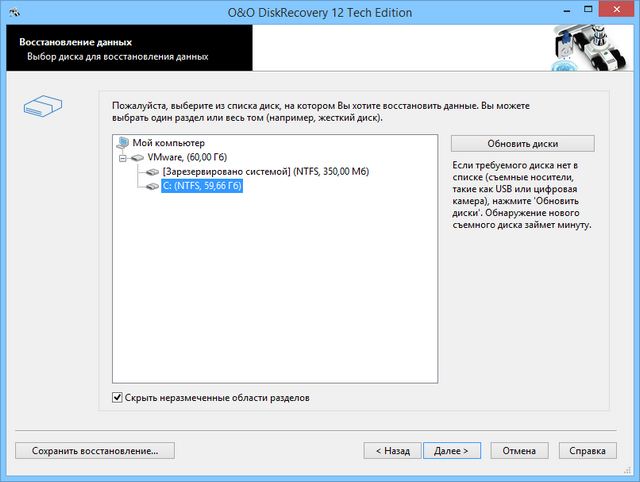
Task: Minimize the DiskRecovery window
Action: pyautogui.click(x=567, y=10)
